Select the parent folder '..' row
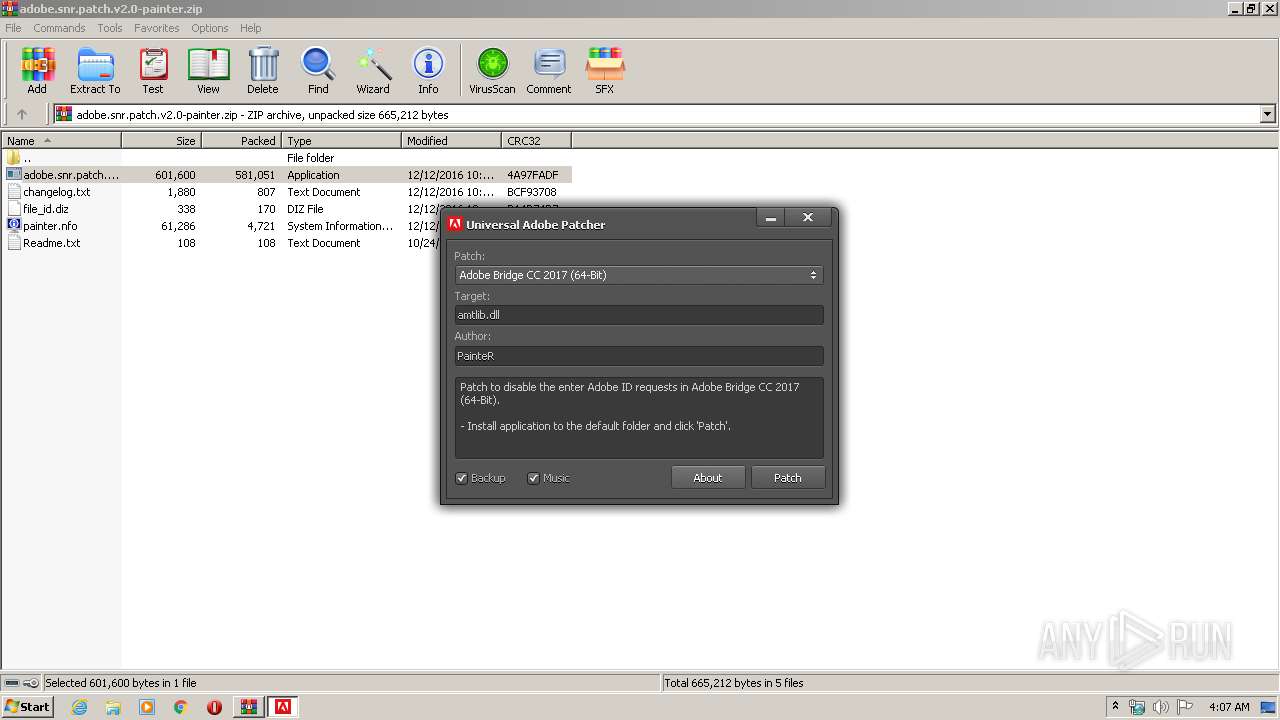 [286, 158]
